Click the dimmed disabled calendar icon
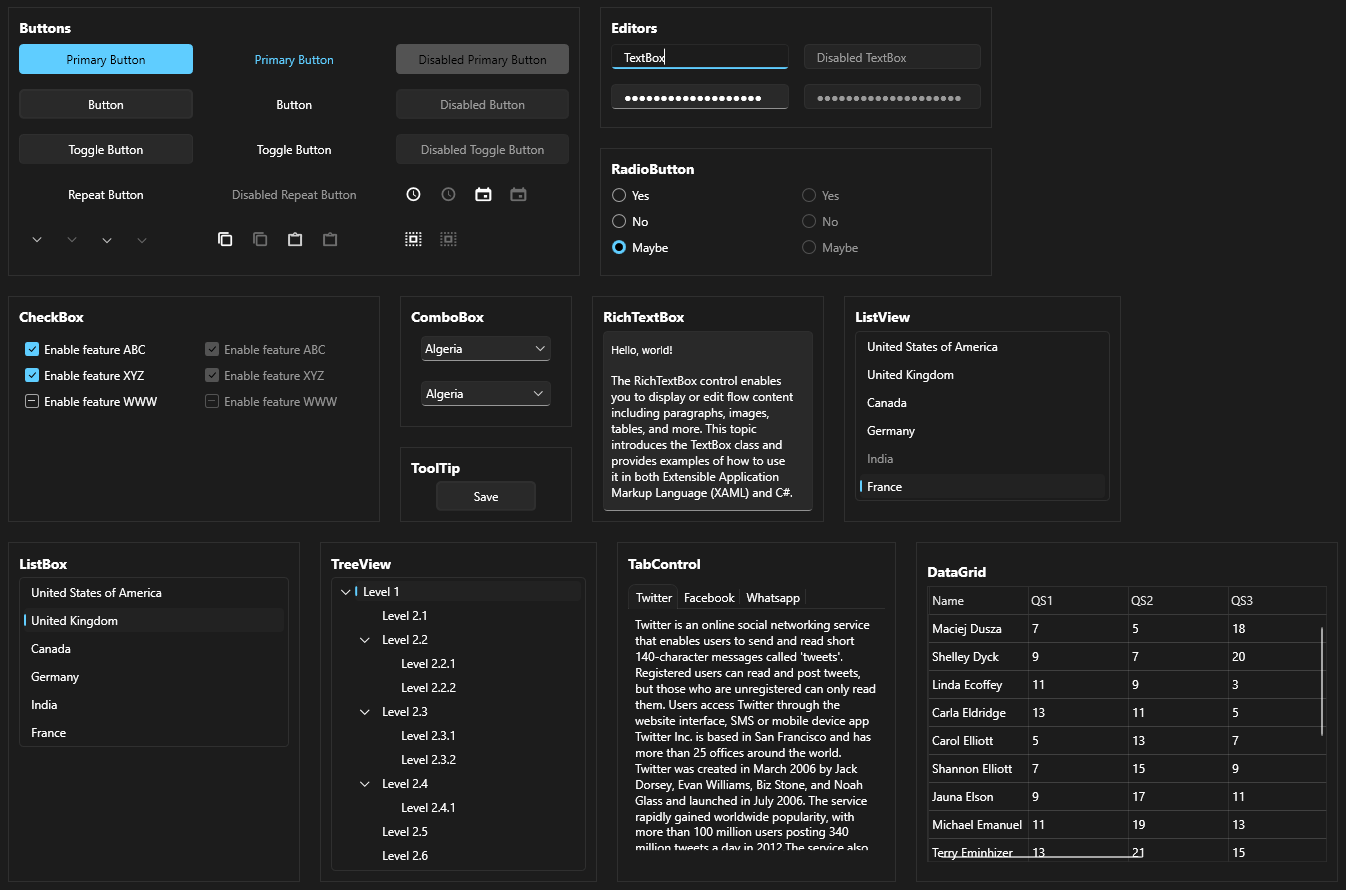 coord(518,194)
